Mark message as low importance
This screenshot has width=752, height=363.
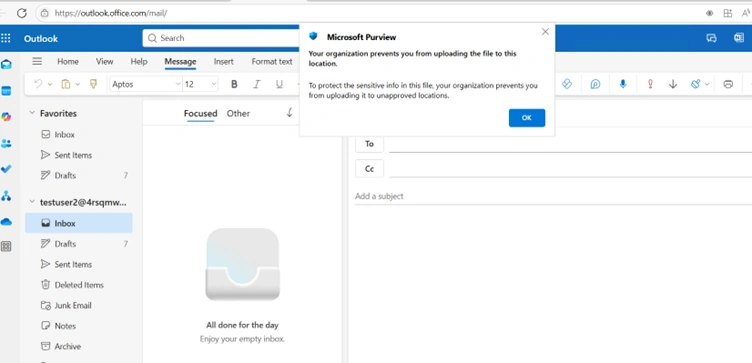(x=673, y=84)
